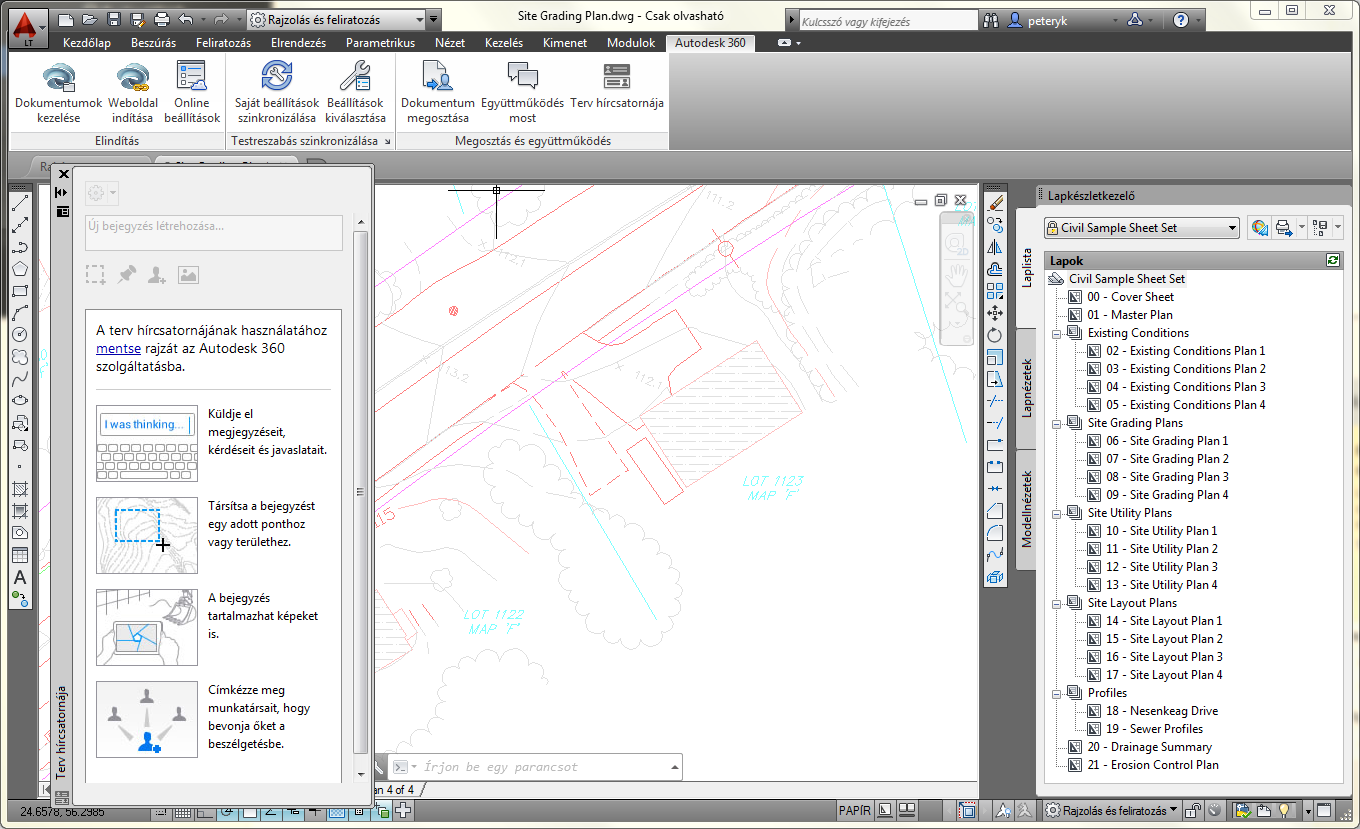Click the Weboldal indítása ribbon icon

(x=132, y=93)
